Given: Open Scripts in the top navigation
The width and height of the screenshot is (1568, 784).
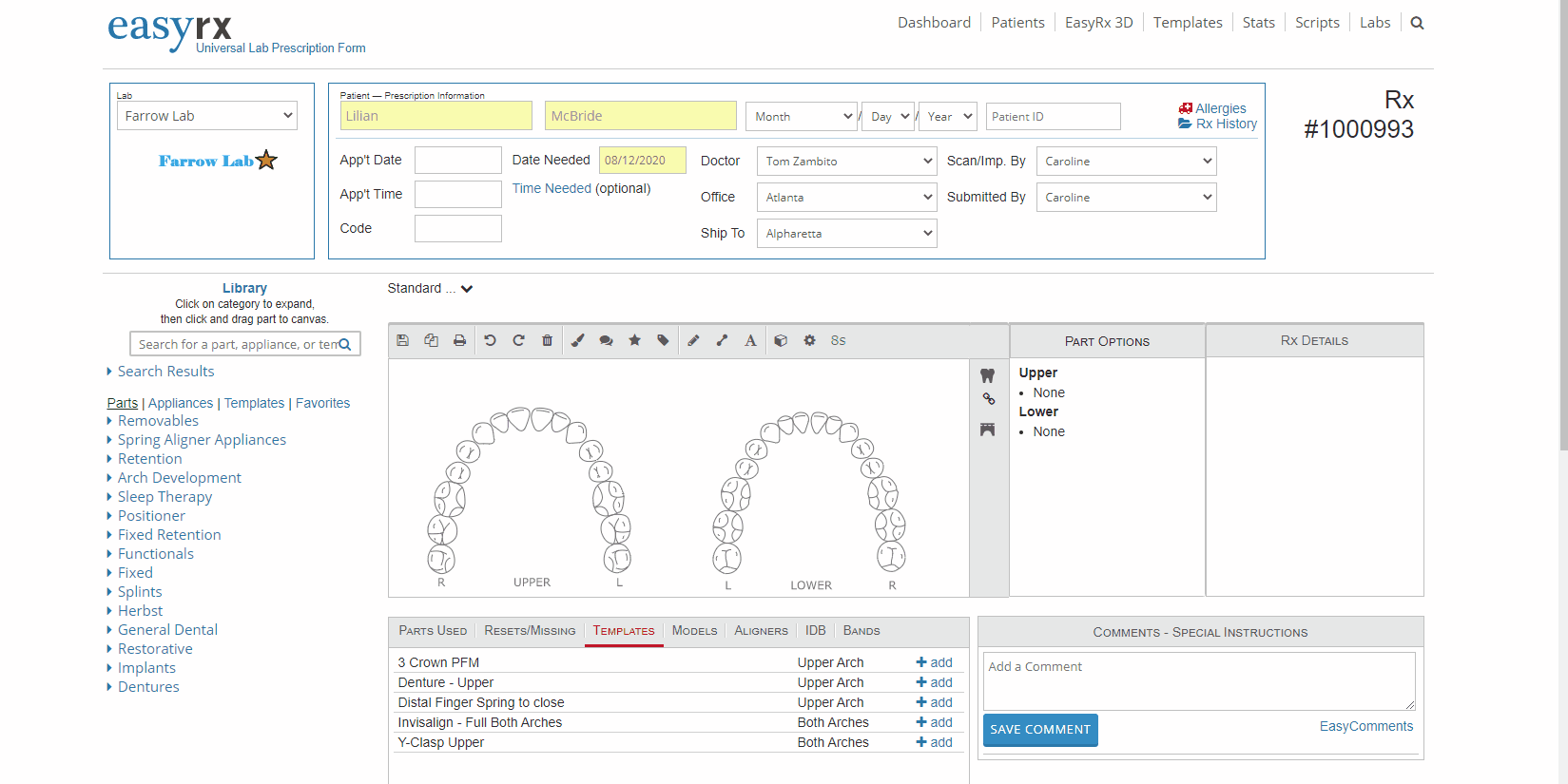Looking at the screenshot, I should [1317, 23].
